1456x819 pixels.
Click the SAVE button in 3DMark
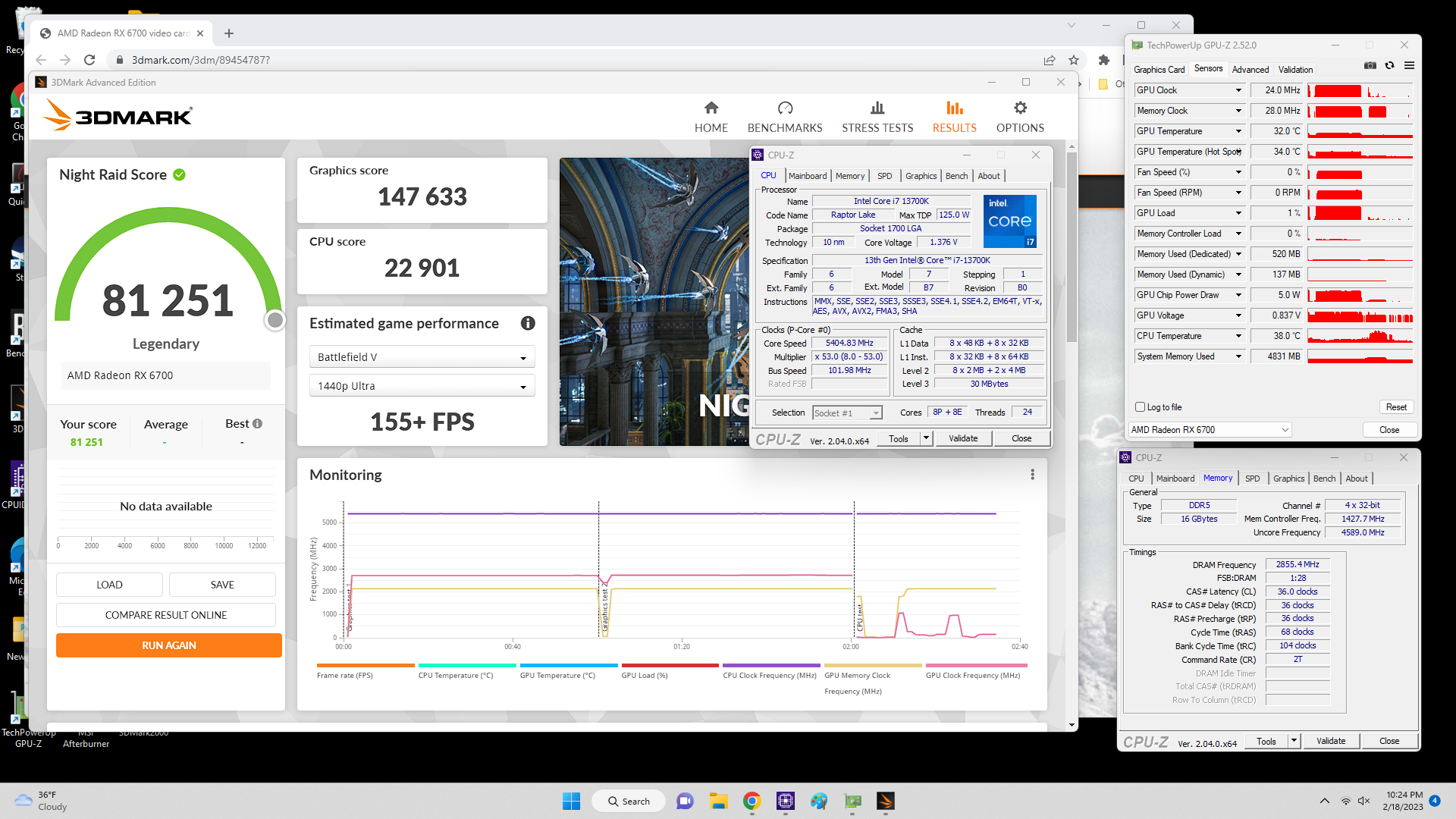222,585
